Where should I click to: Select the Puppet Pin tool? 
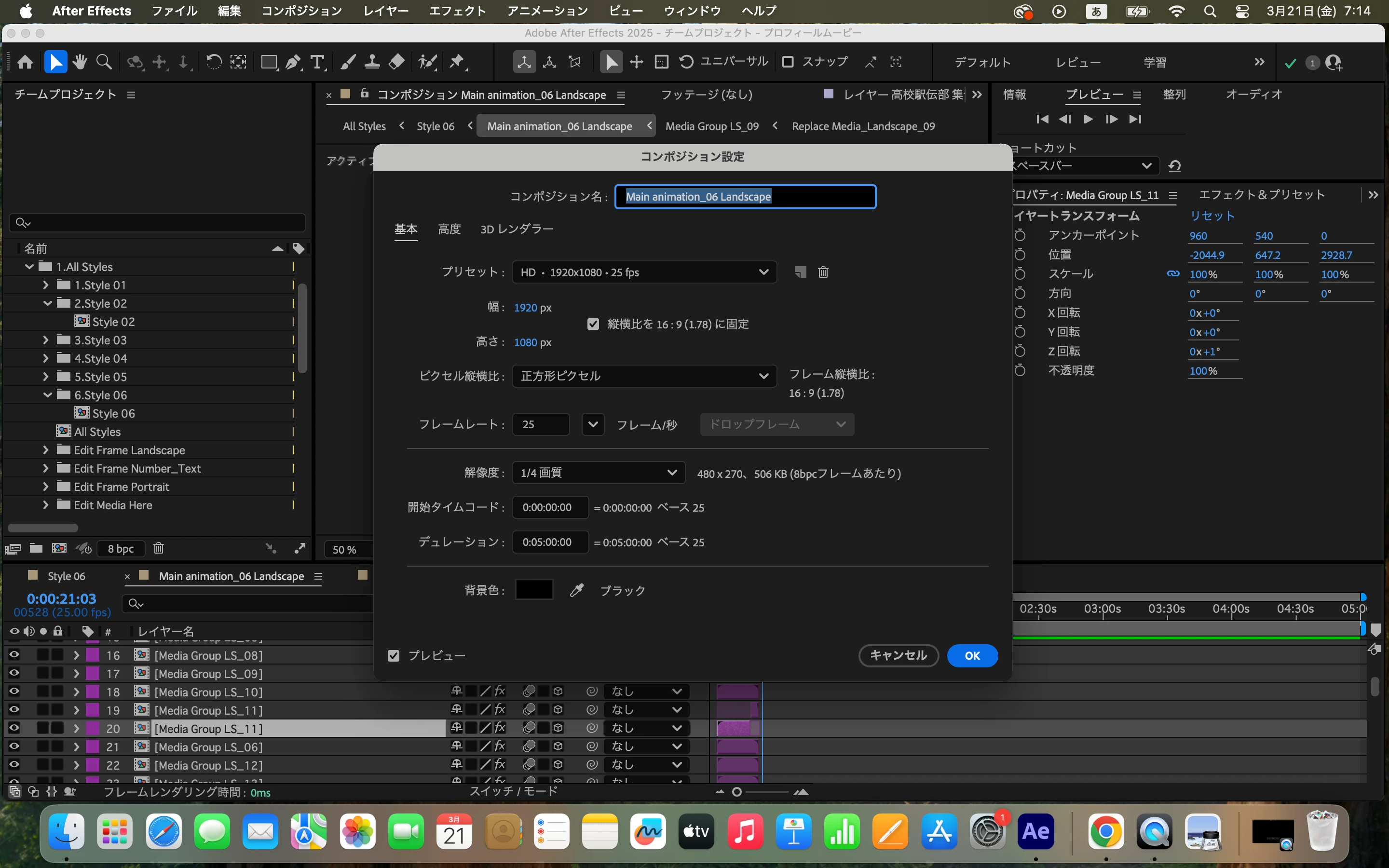point(457,62)
